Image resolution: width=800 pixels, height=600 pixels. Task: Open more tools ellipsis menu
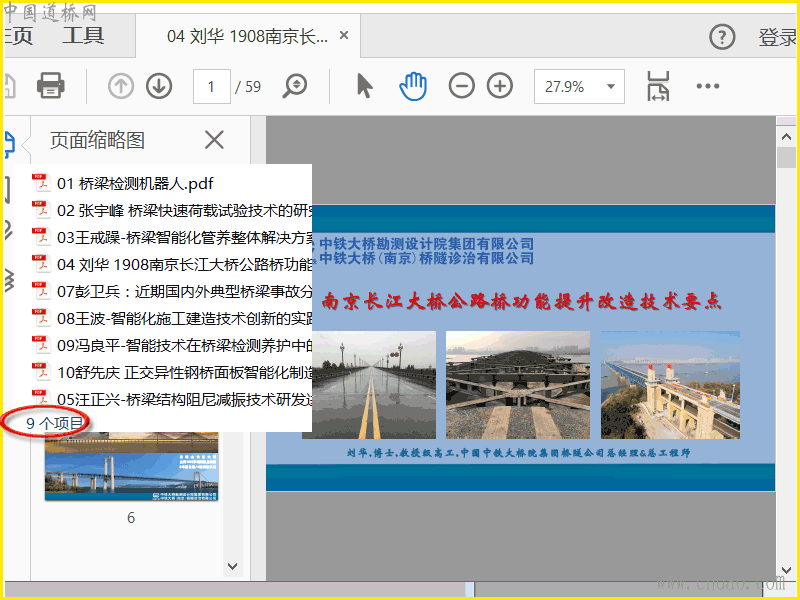click(x=708, y=86)
